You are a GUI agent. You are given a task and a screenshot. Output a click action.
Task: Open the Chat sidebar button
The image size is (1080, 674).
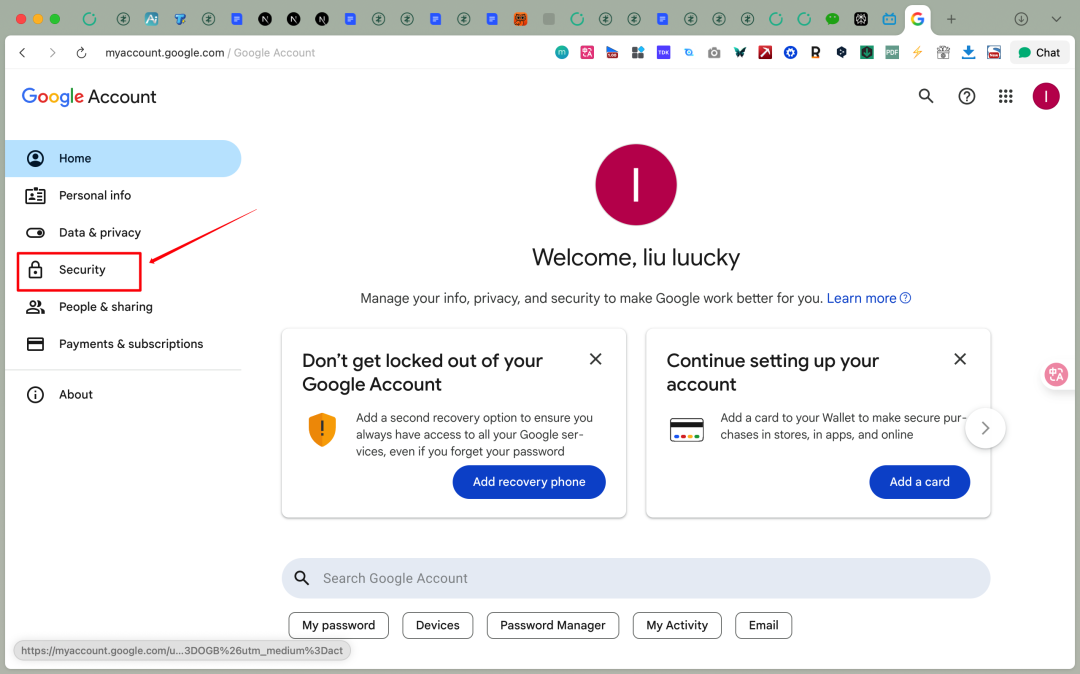1039,52
